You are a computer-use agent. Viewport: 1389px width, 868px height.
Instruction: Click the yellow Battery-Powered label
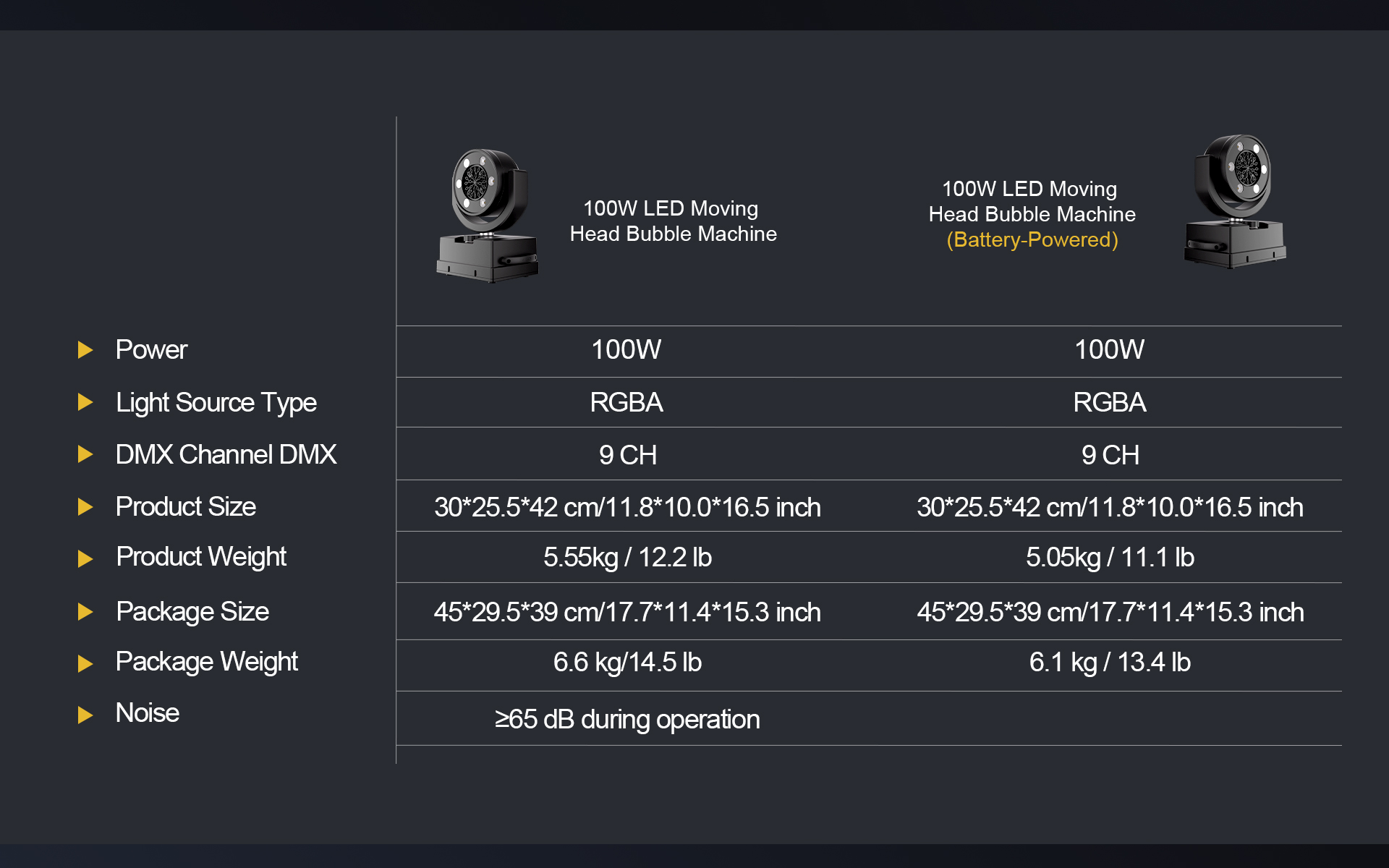[1032, 239]
